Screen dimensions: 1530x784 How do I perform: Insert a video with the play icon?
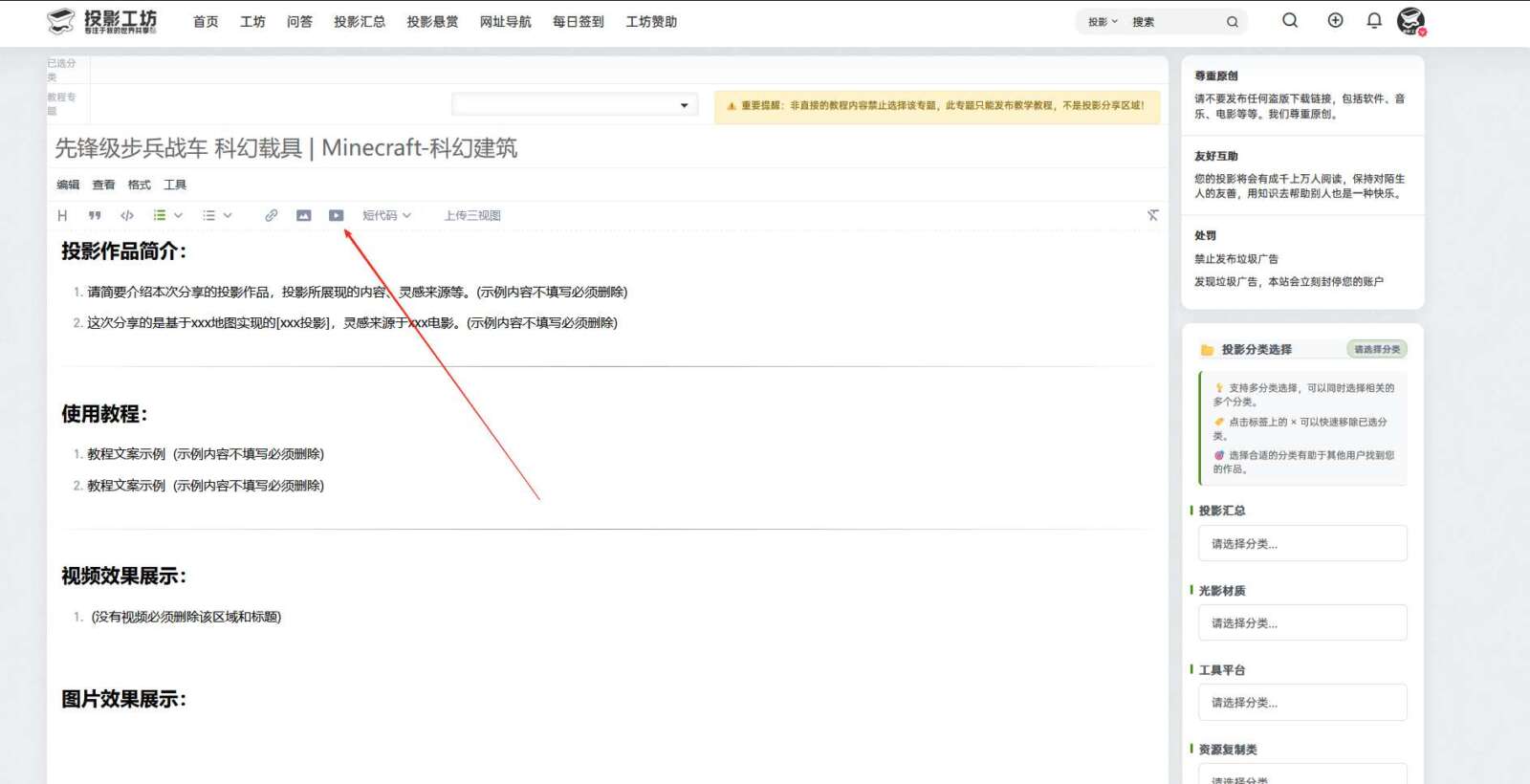click(x=337, y=215)
